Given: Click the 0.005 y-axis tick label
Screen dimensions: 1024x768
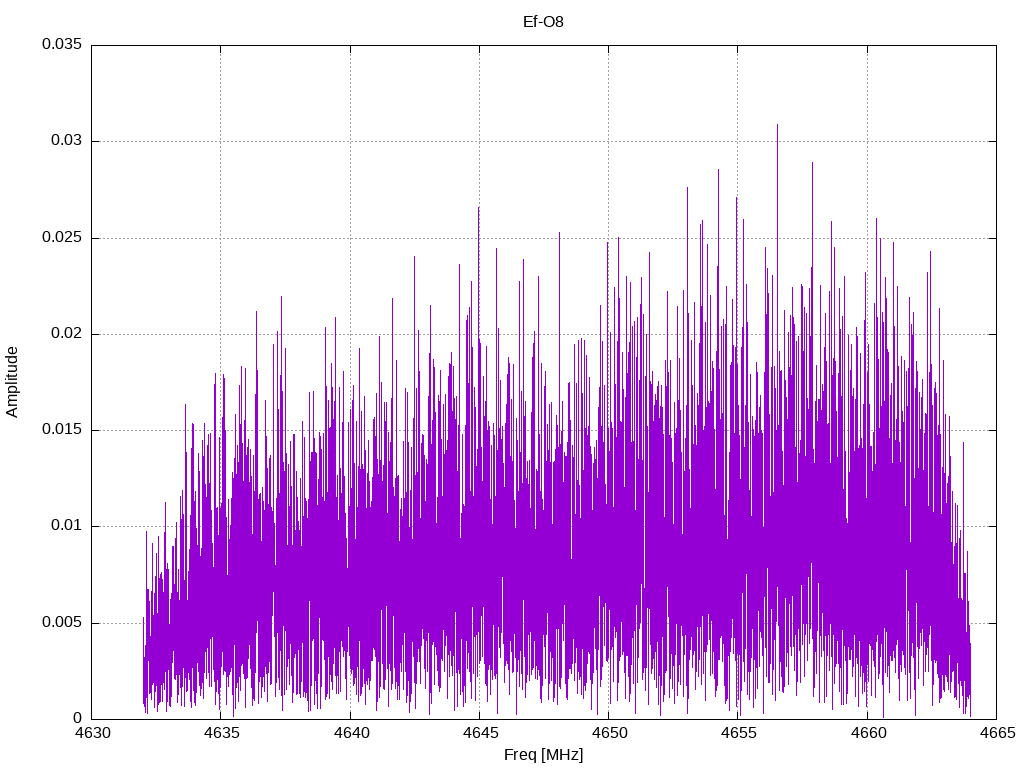Looking at the screenshot, I should point(62,622).
